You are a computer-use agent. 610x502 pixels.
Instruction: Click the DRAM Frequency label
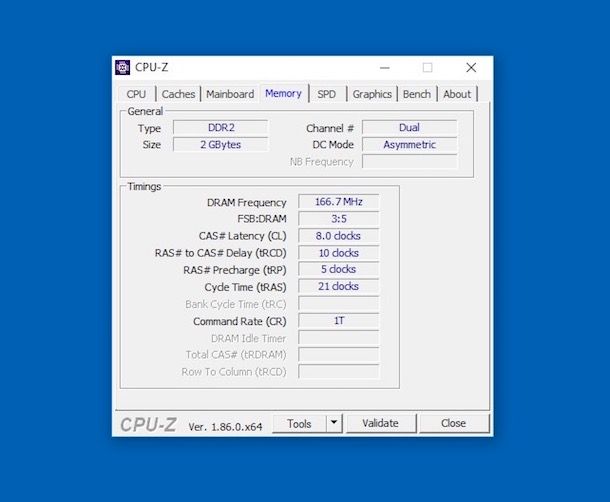[x=247, y=203]
